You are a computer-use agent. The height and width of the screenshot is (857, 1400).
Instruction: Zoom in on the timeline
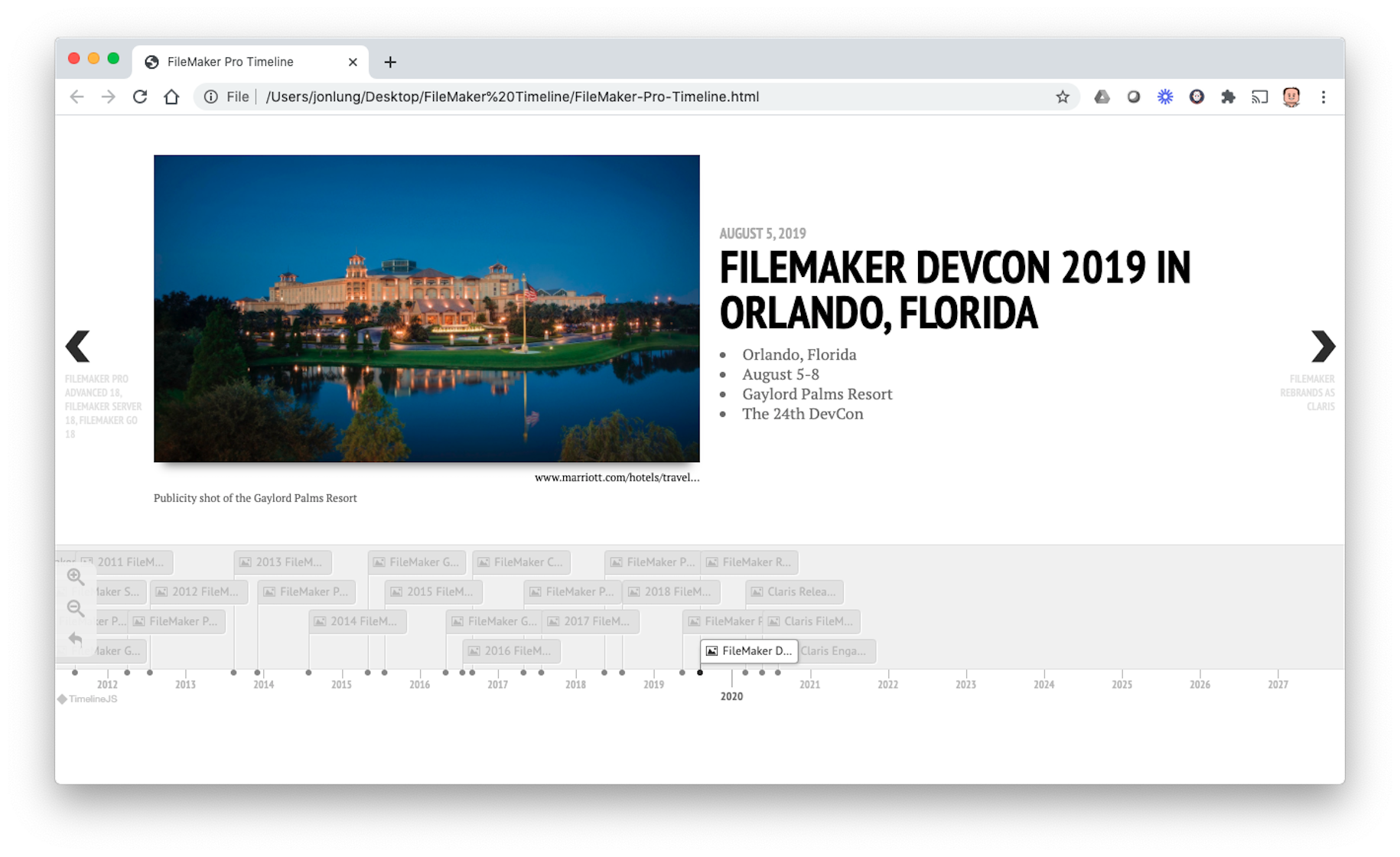click(x=75, y=577)
